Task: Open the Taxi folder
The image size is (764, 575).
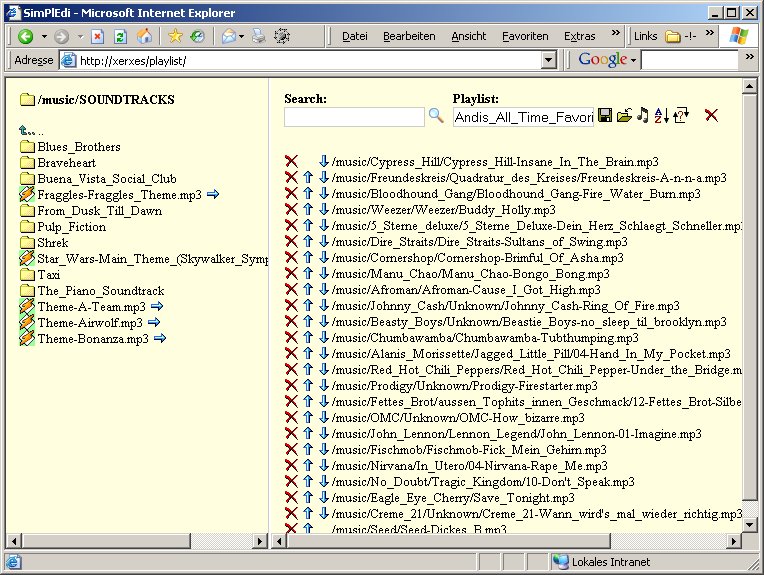Action: click(x=49, y=274)
